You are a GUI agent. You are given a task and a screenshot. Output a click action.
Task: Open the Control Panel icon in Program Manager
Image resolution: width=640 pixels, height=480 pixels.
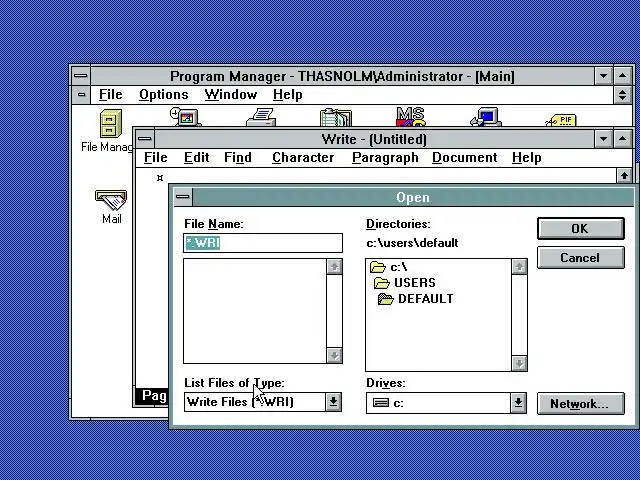[186, 117]
